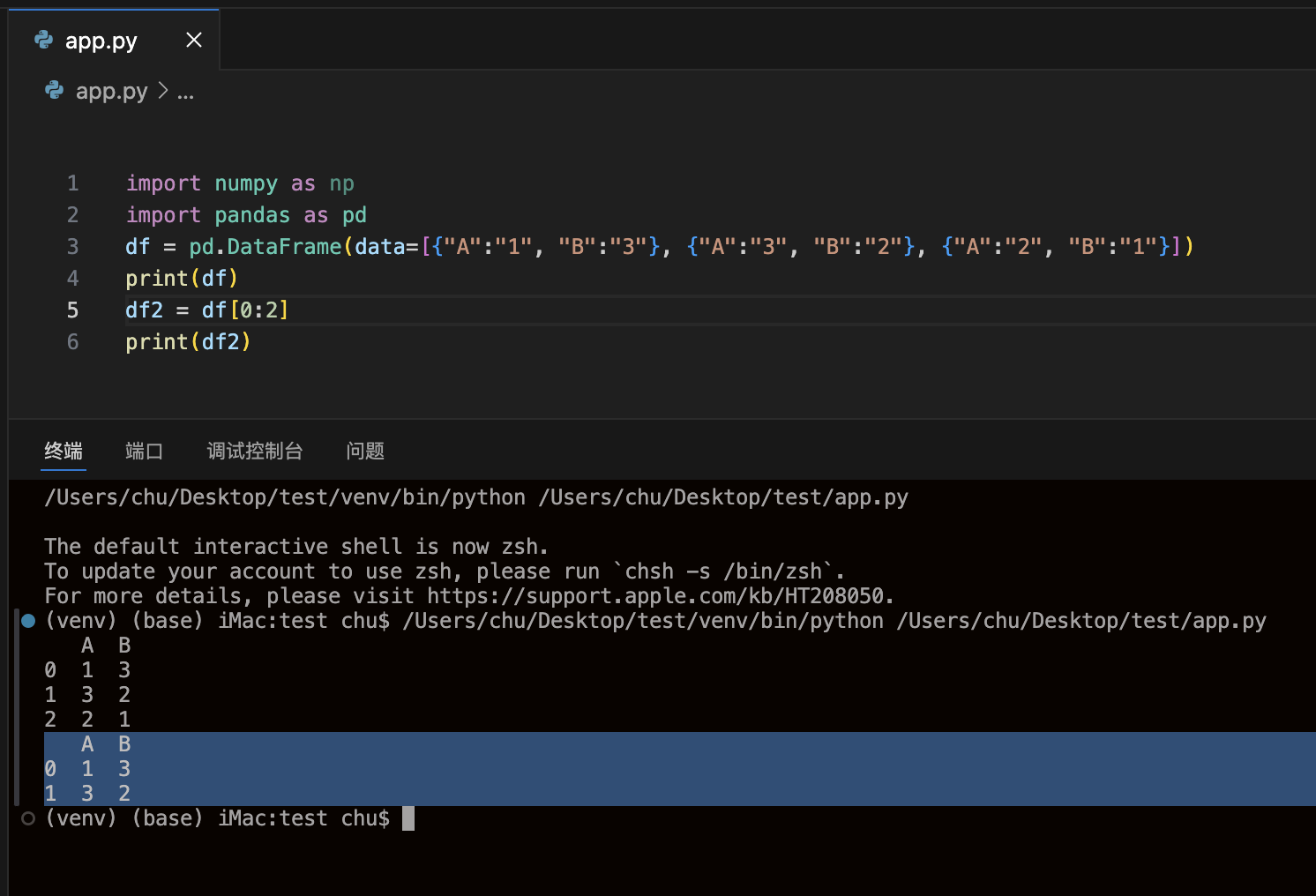Open the 端口 panel tab
The height and width of the screenshot is (896, 1316).
144,452
